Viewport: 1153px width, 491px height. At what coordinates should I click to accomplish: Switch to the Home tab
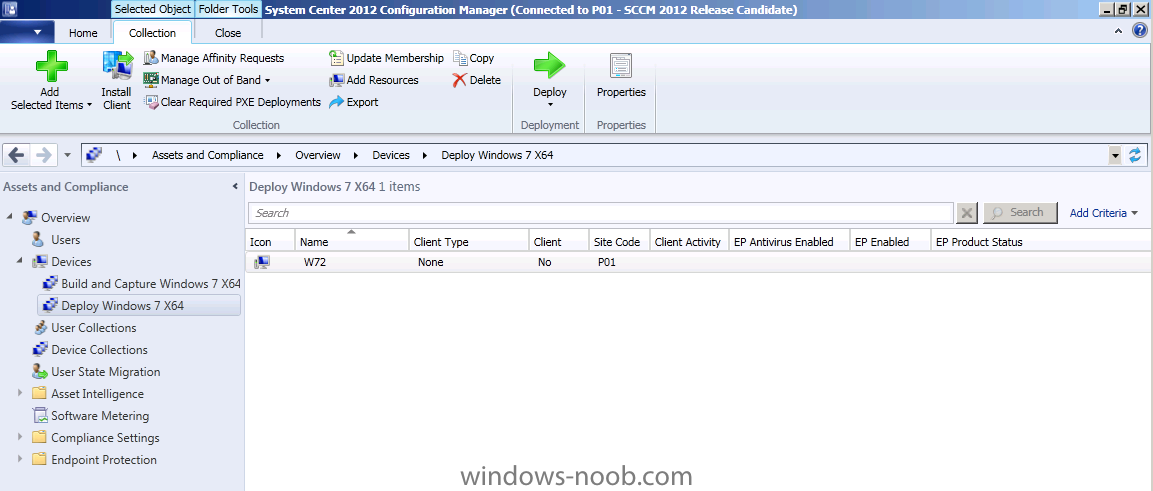(x=83, y=33)
